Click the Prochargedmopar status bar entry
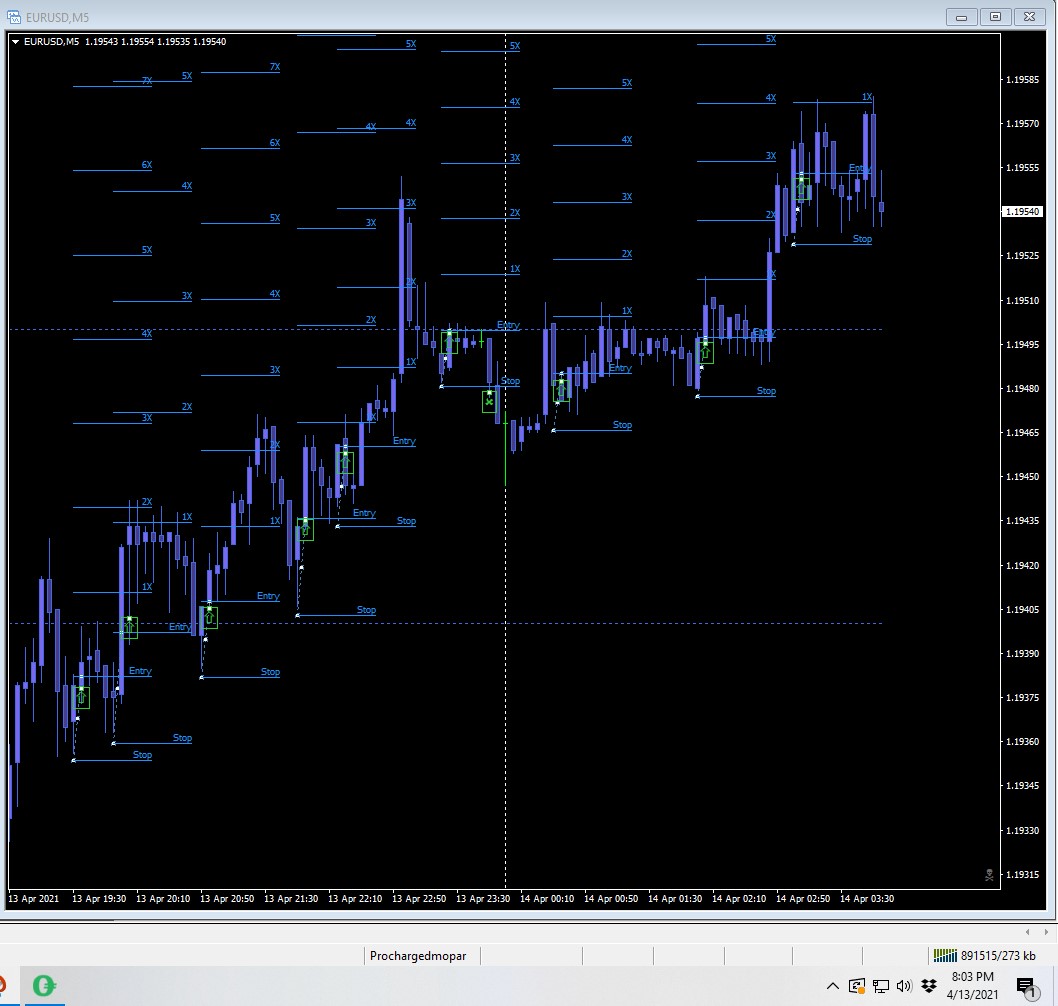The image size is (1058, 1006). [x=418, y=955]
